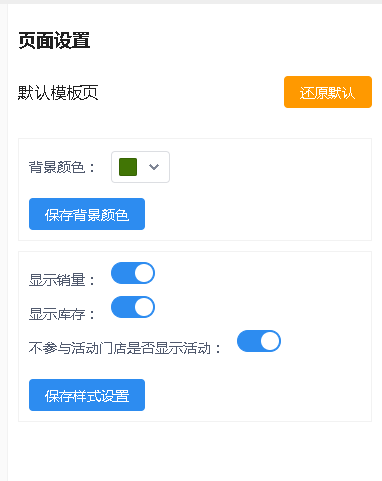Turn off 不参与活动门店是否显示活动 switch
382x481 pixels.
[x=259, y=341]
